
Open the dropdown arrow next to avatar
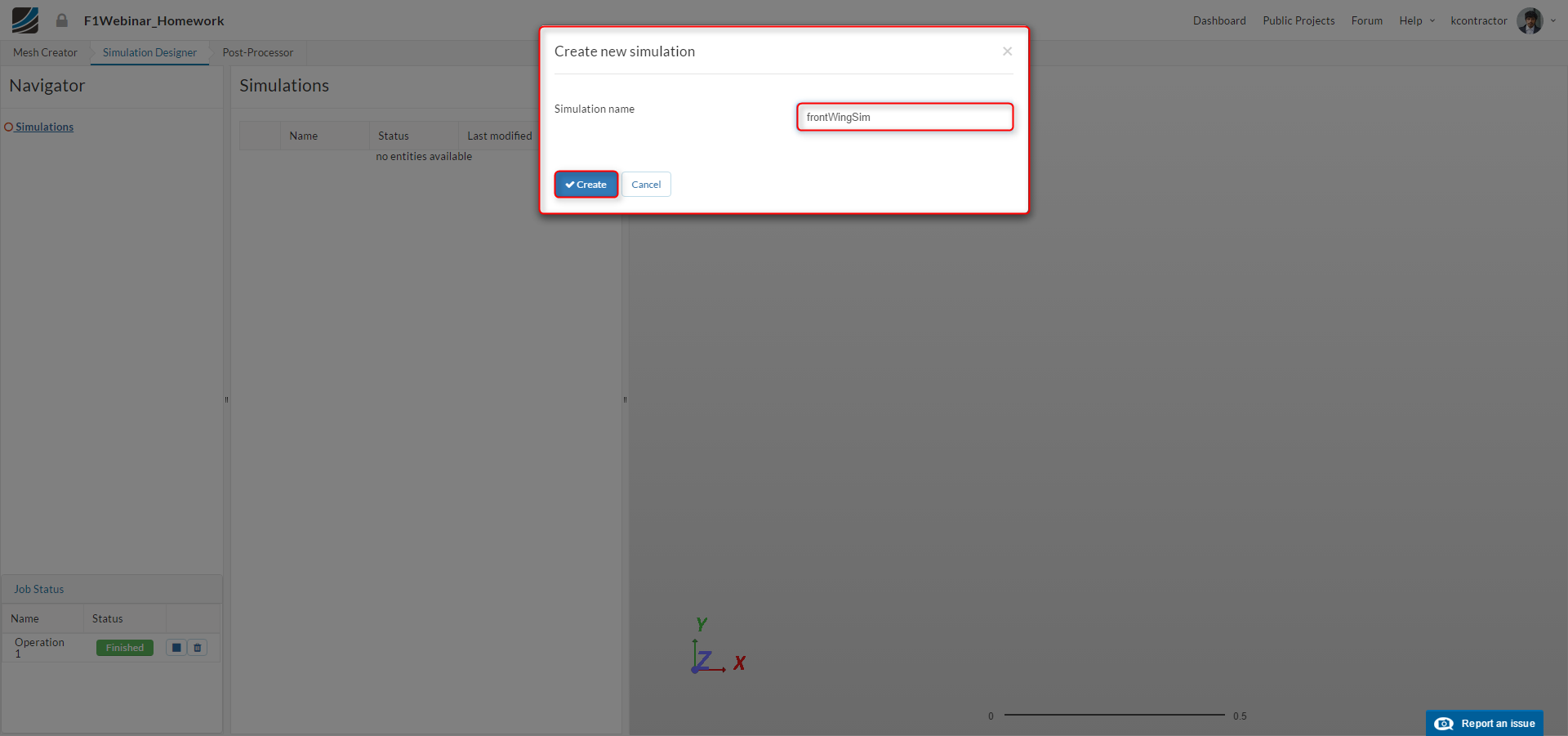pos(1553,20)
